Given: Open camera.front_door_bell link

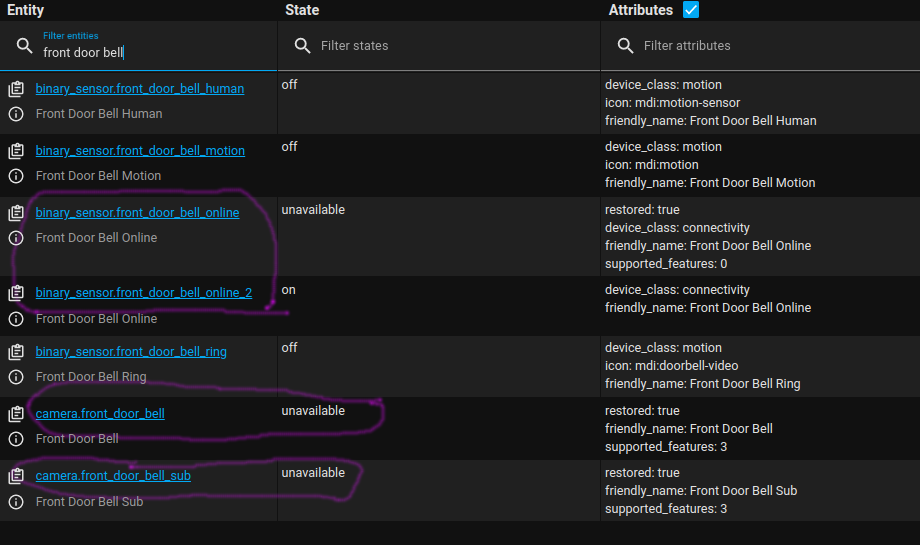Looking at the screenshot, I should [x=100, y=414].
